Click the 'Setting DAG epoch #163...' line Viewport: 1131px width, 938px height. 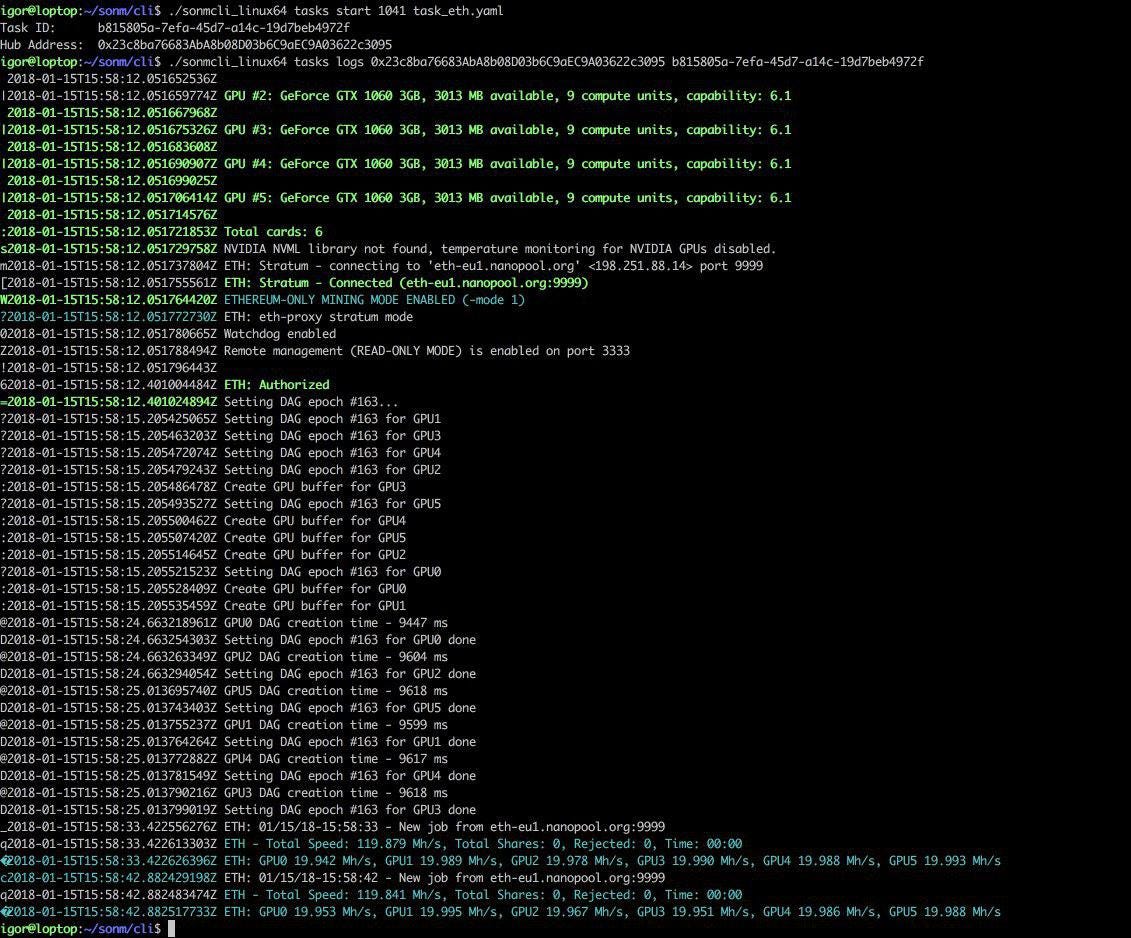point(311,402)
